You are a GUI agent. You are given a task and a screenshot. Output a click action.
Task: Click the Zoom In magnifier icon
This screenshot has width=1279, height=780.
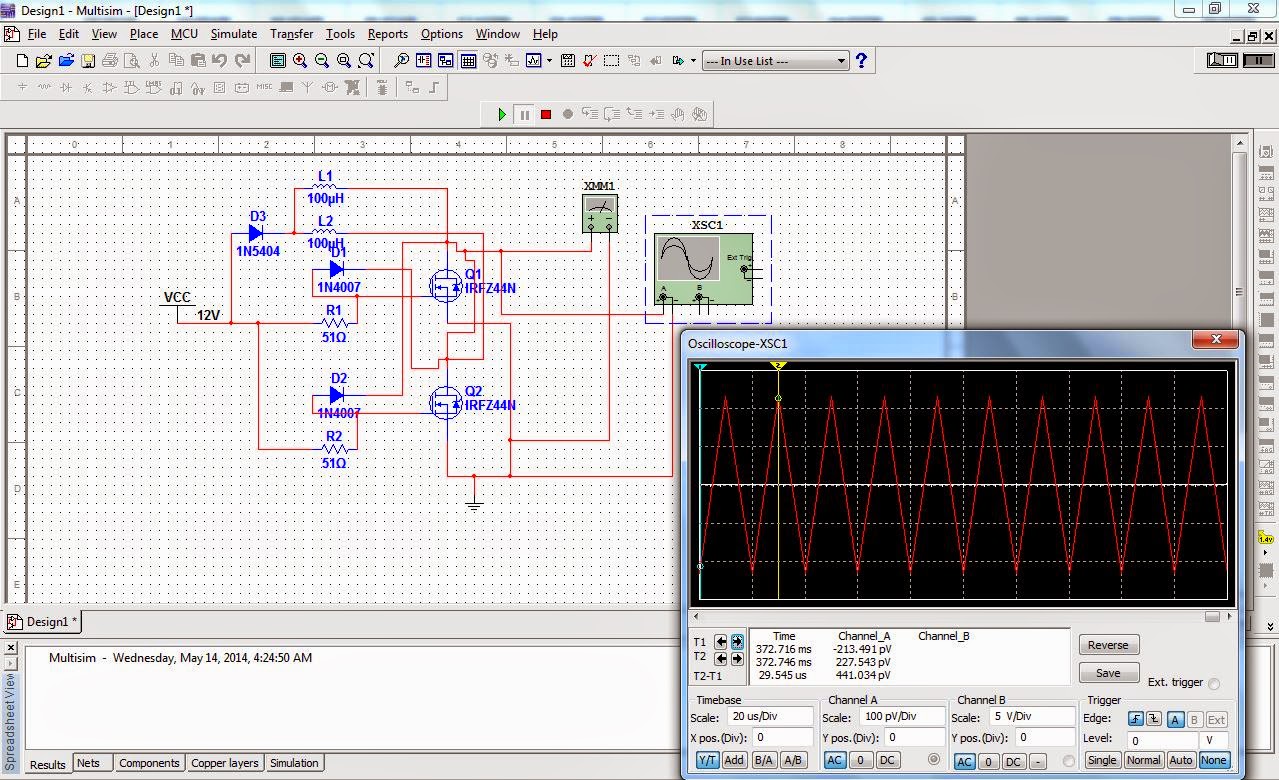pos(300,61)
